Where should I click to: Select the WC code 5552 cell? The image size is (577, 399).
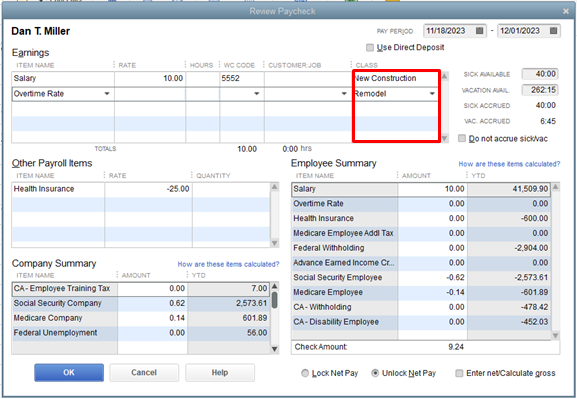(242, 78)
